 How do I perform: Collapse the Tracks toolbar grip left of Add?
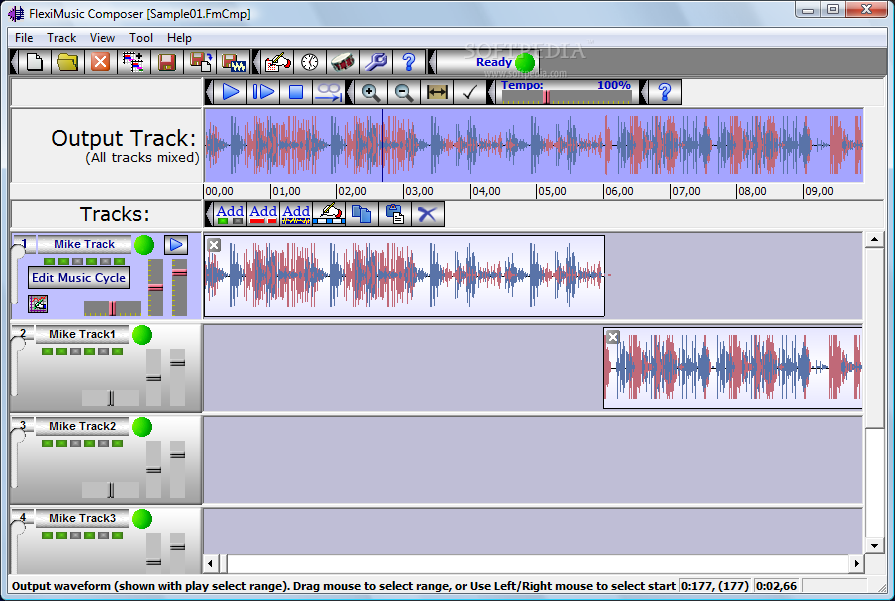[x=209, y=214]
